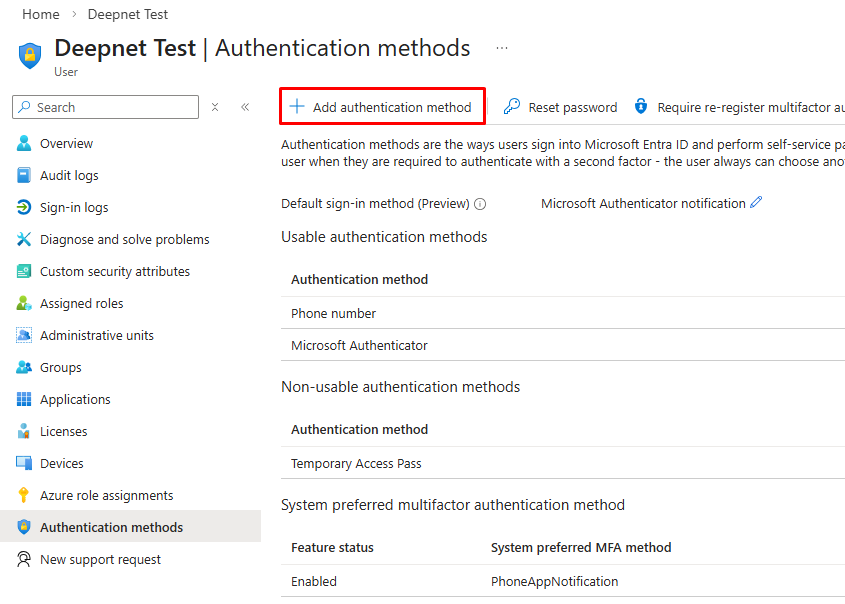This screenshot has width=845, height=604.
Task: Open the ellipsis more options menu
Action: pos(502,48)
